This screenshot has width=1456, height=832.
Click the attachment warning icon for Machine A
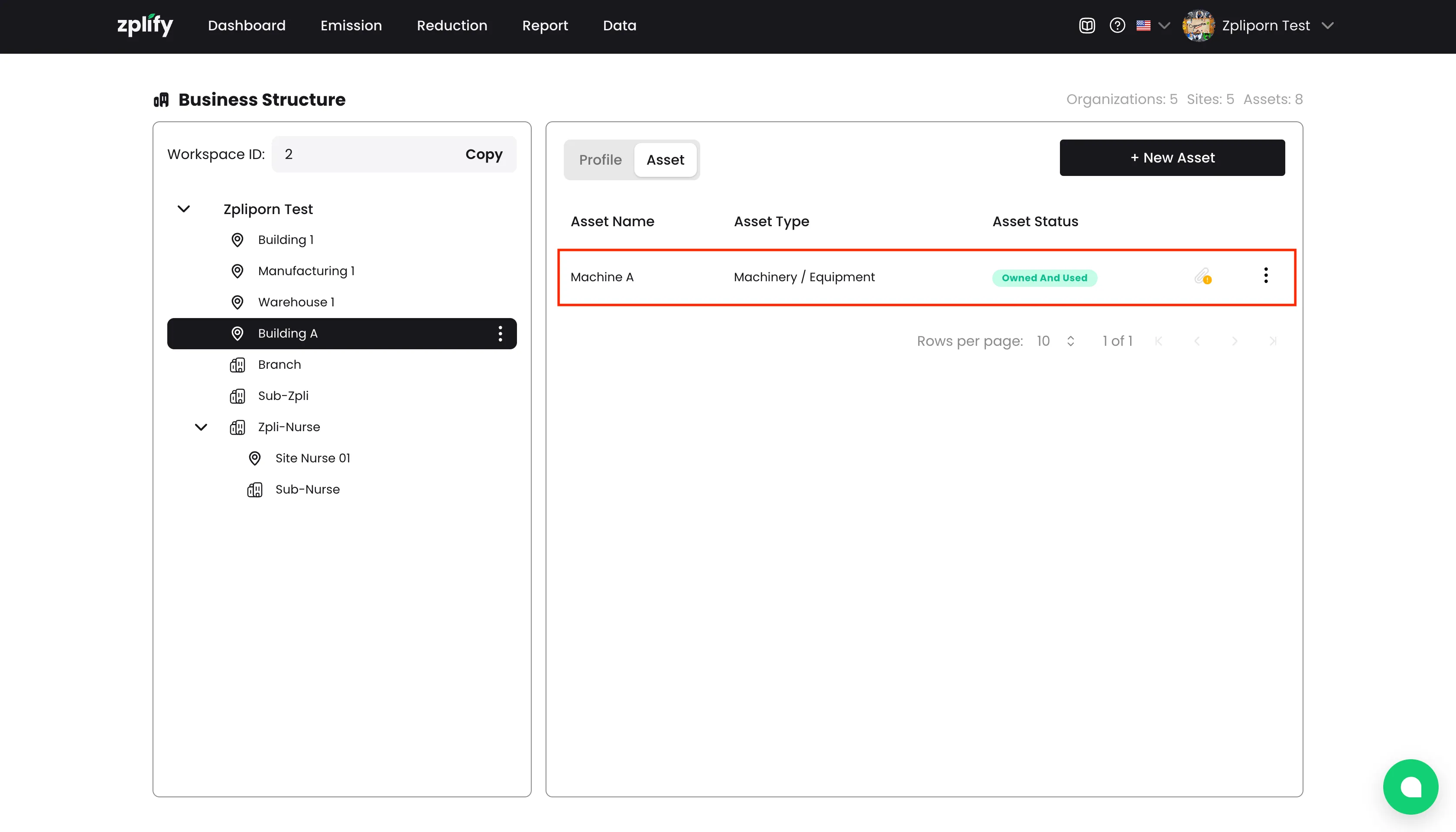point(1203,277)
